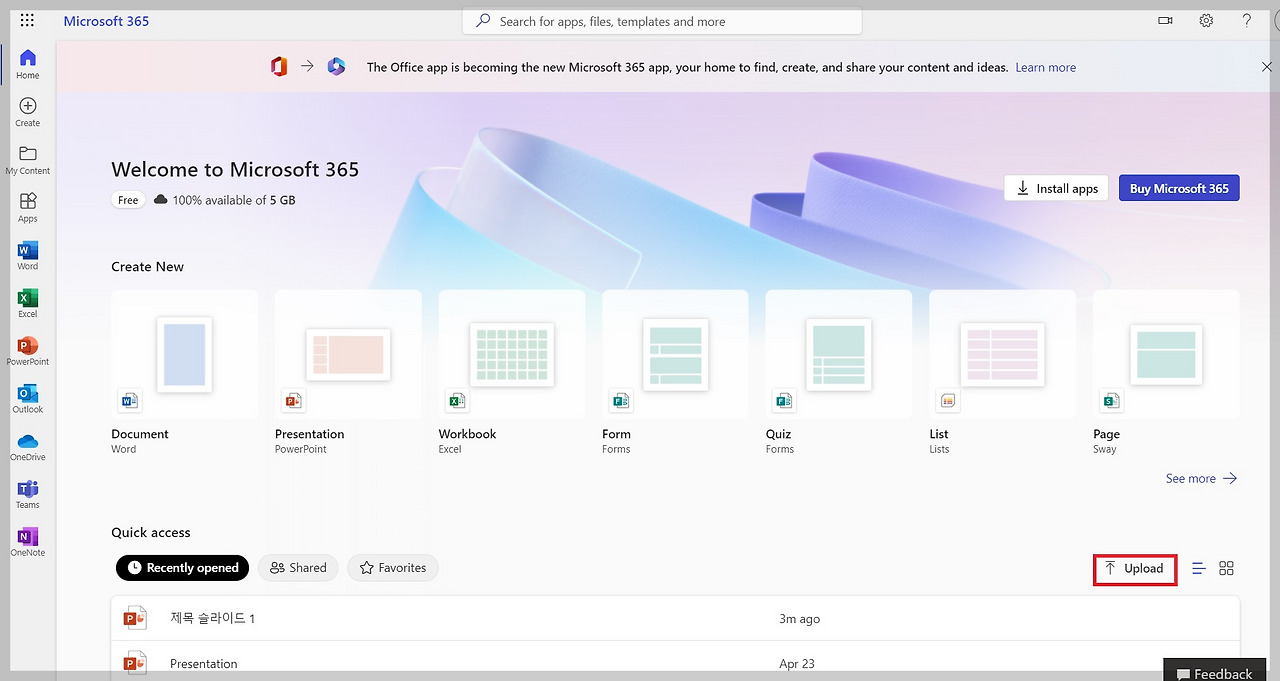Click the search box for apps and files
Screen dimensions: 1280x681
click(x=662, y=21)
